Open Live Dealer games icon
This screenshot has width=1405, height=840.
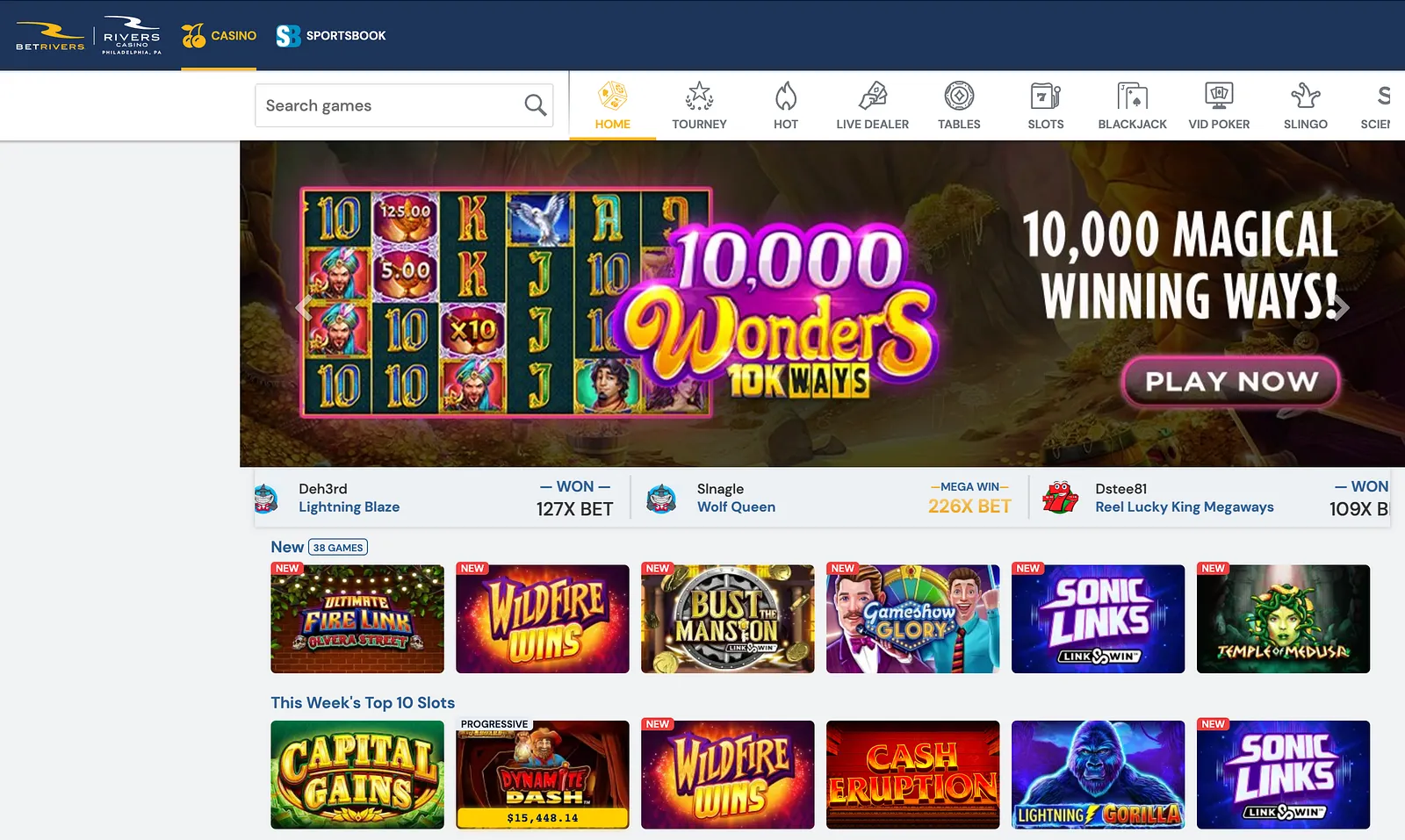point(872,96)
